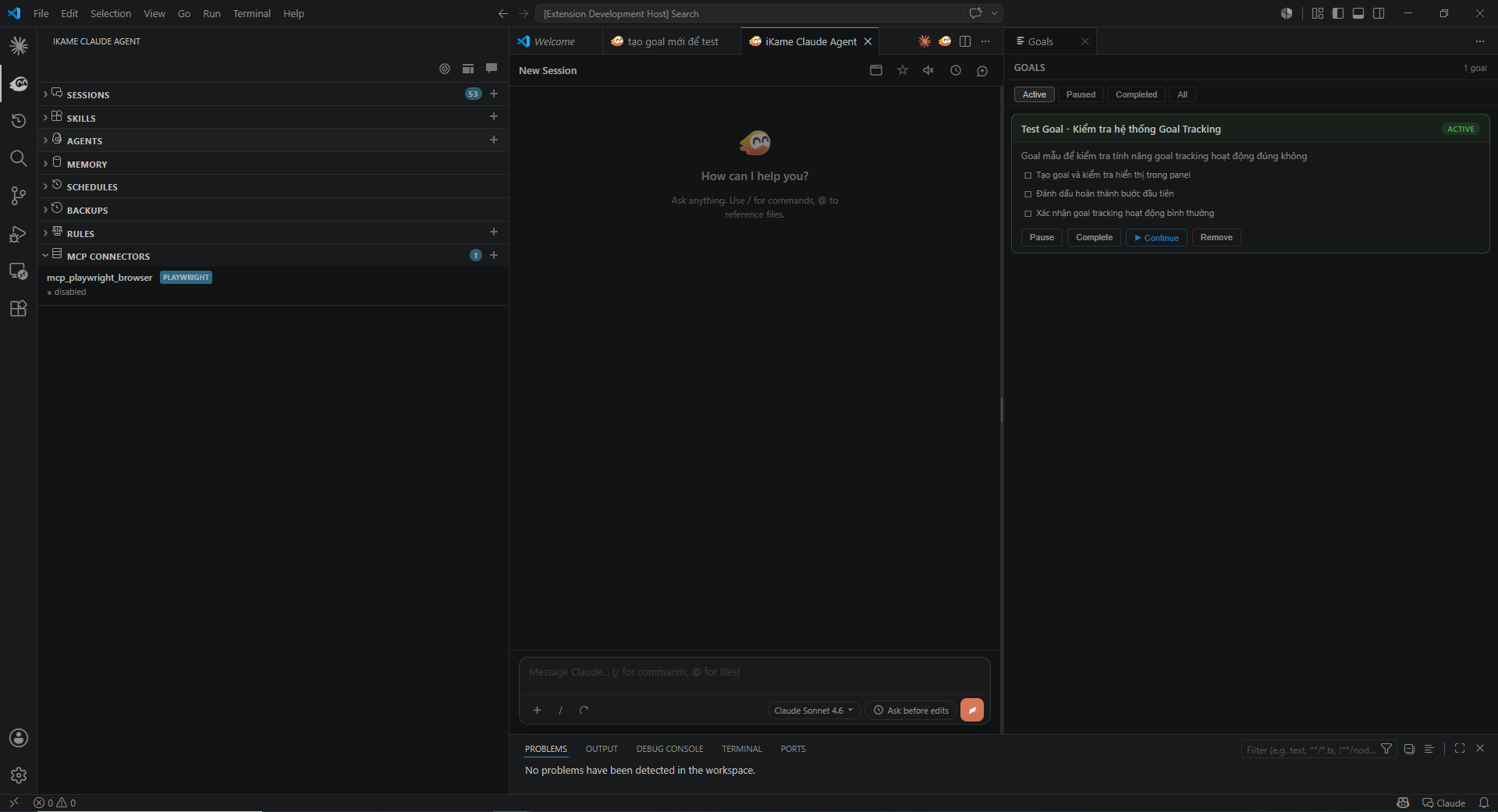Viewport: 1498px width, 812px height.
Task: Switch to DEBUG CONSOLE panel tab
Action: 669,749
